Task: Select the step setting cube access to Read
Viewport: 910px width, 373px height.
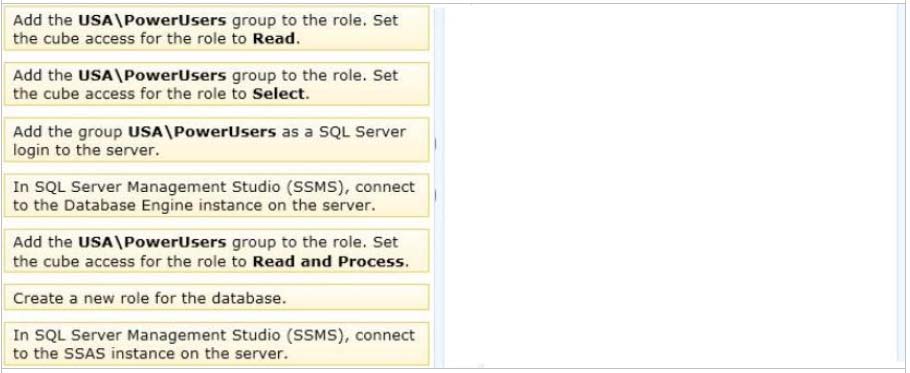Action: (x=216, y=28)
